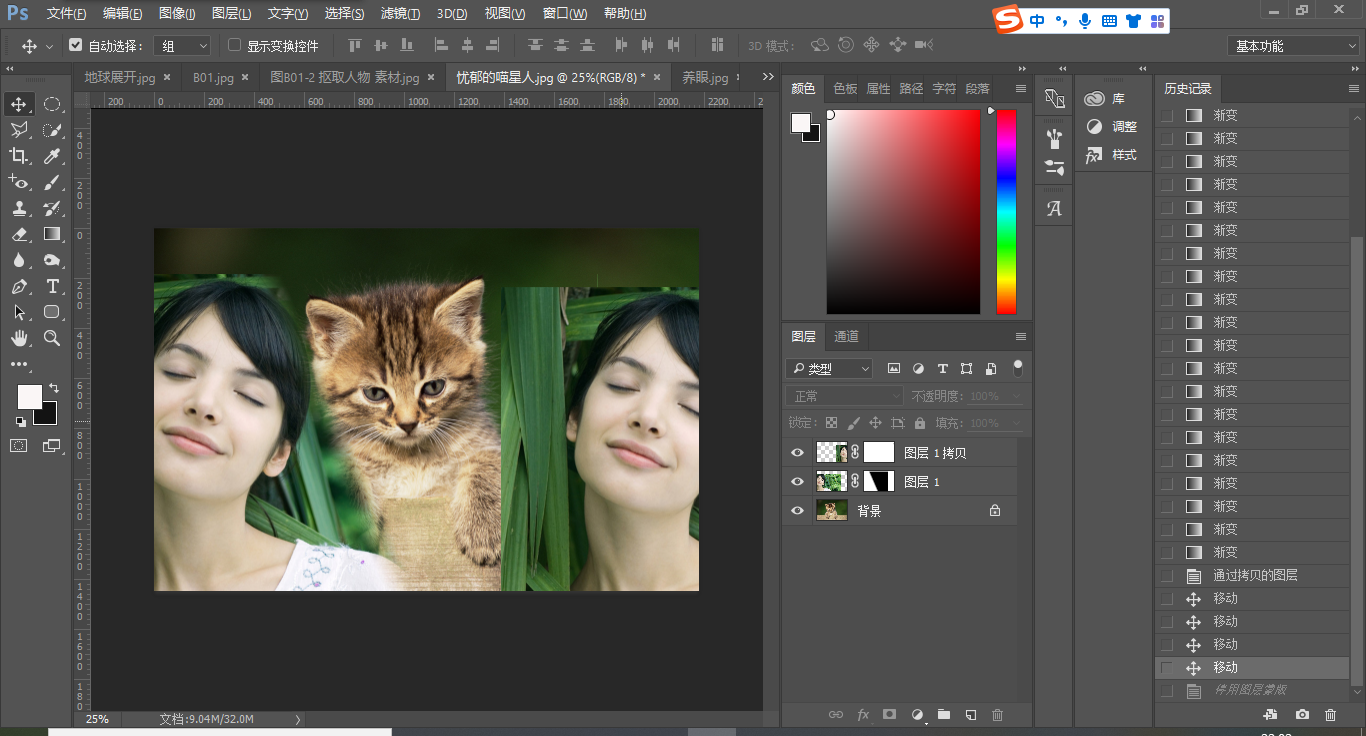1366x736 pixels.
Task: Click the 图层 1 layer mask thumbnail
Action: (x=878, y=482)
